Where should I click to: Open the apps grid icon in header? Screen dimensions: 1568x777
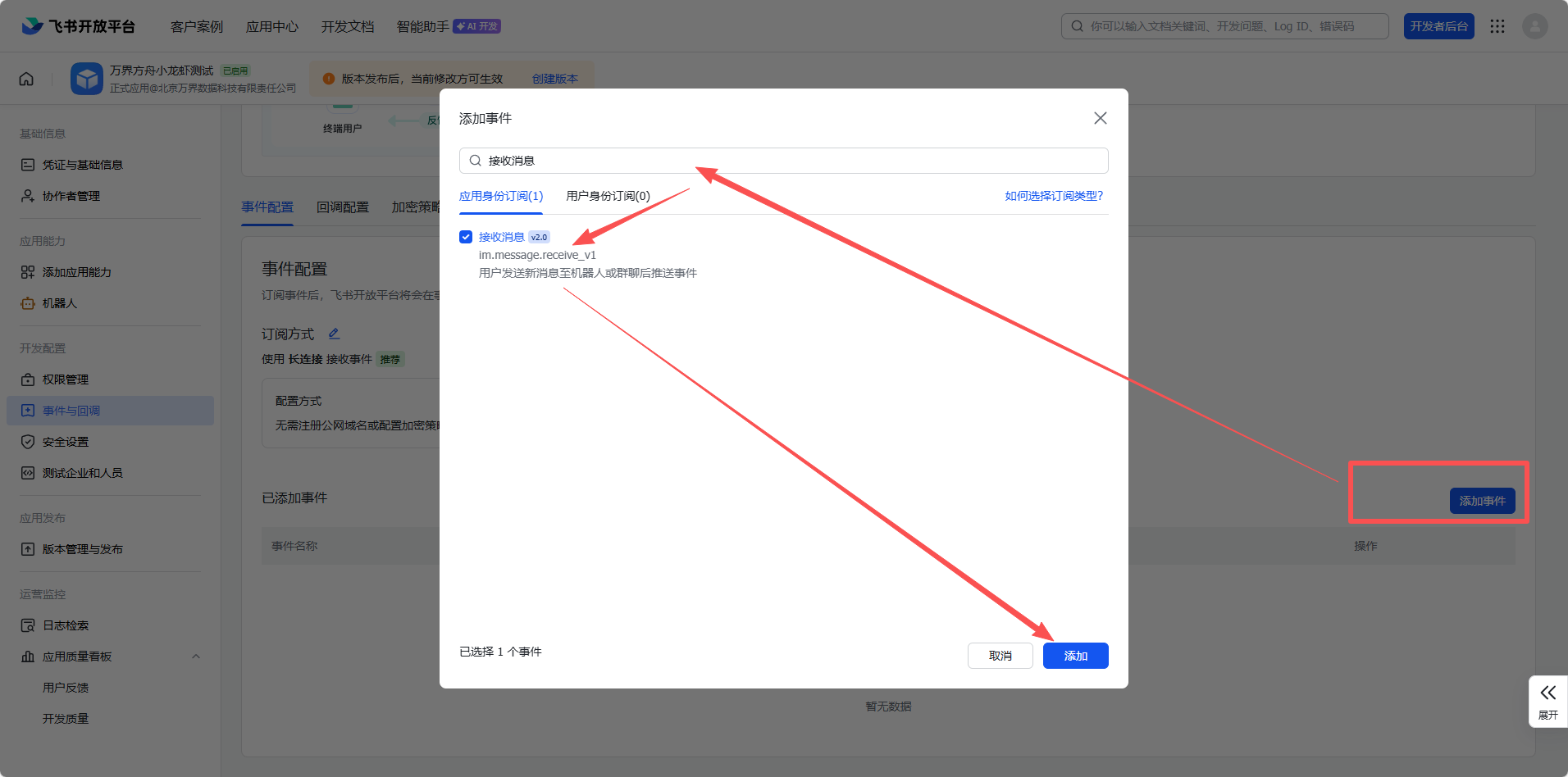(x=1497, y=26)
